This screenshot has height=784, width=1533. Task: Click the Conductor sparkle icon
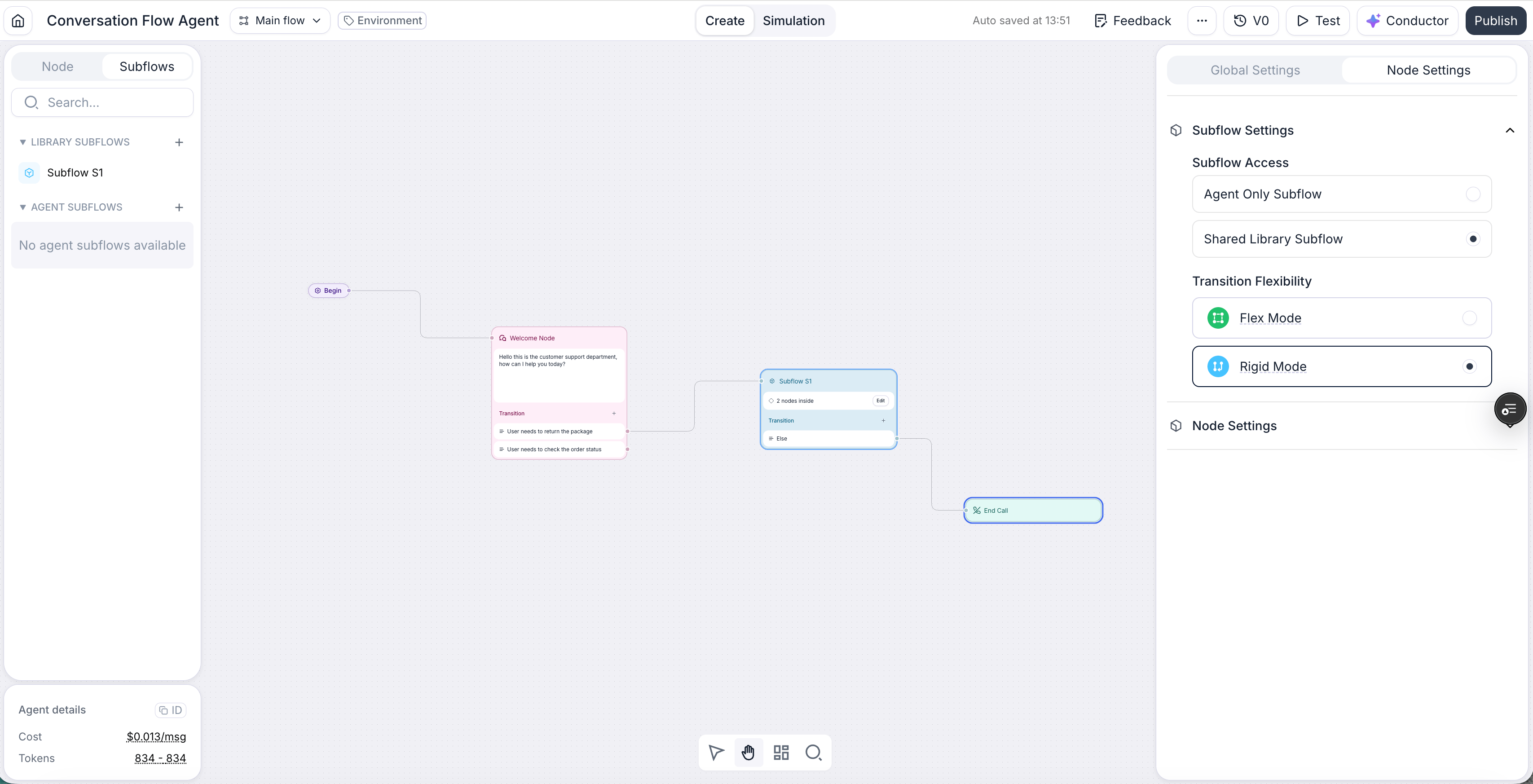1373,21
